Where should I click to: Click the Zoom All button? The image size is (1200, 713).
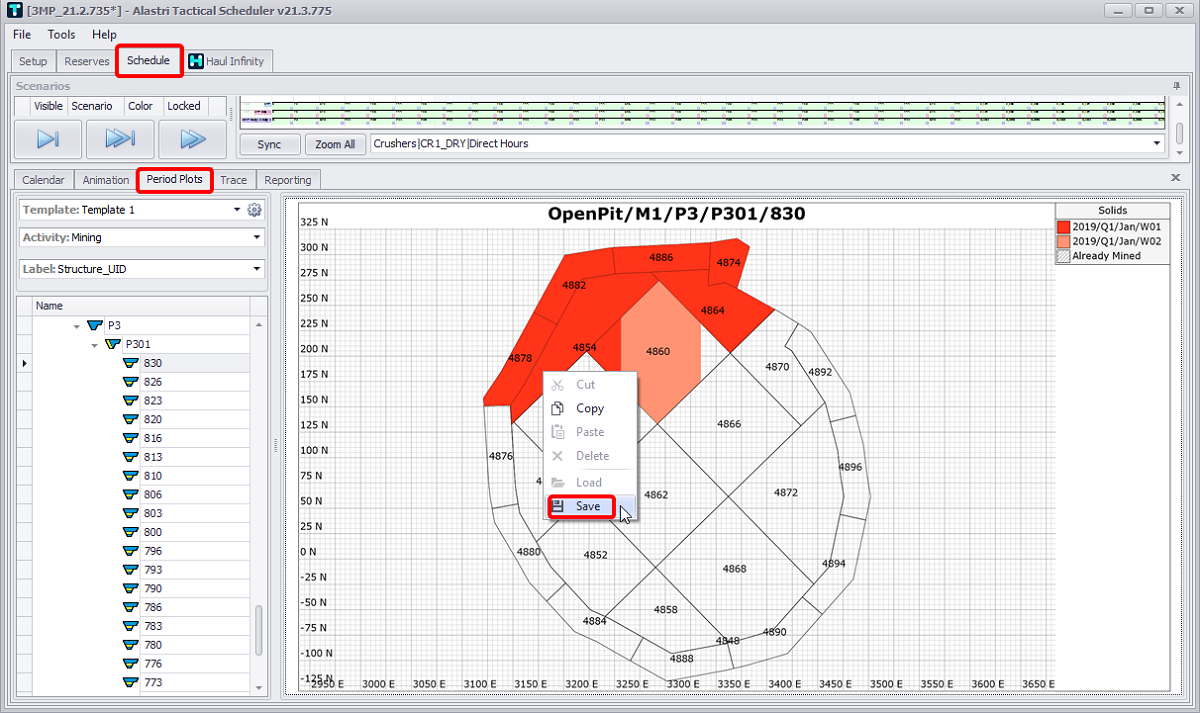pos(335,144)
